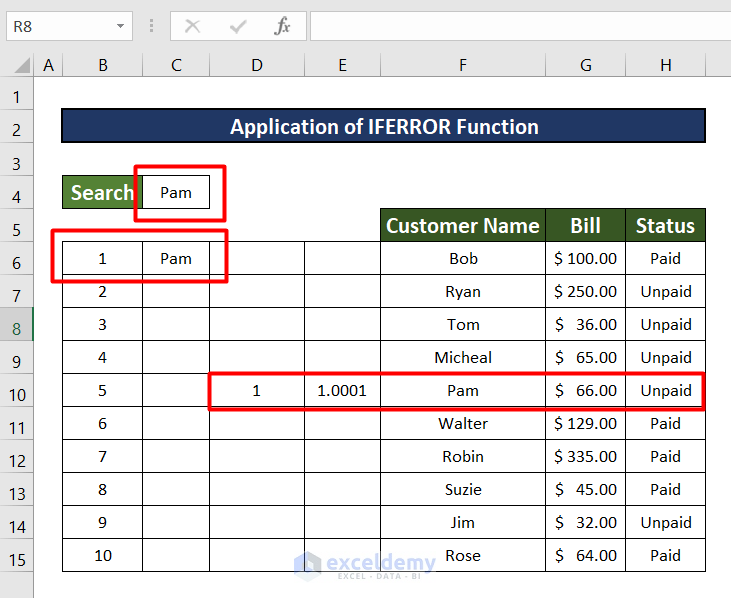Select row 6 header
Image resolution: width=731 pixels, height=598 pixels.
tap(17, 259)
